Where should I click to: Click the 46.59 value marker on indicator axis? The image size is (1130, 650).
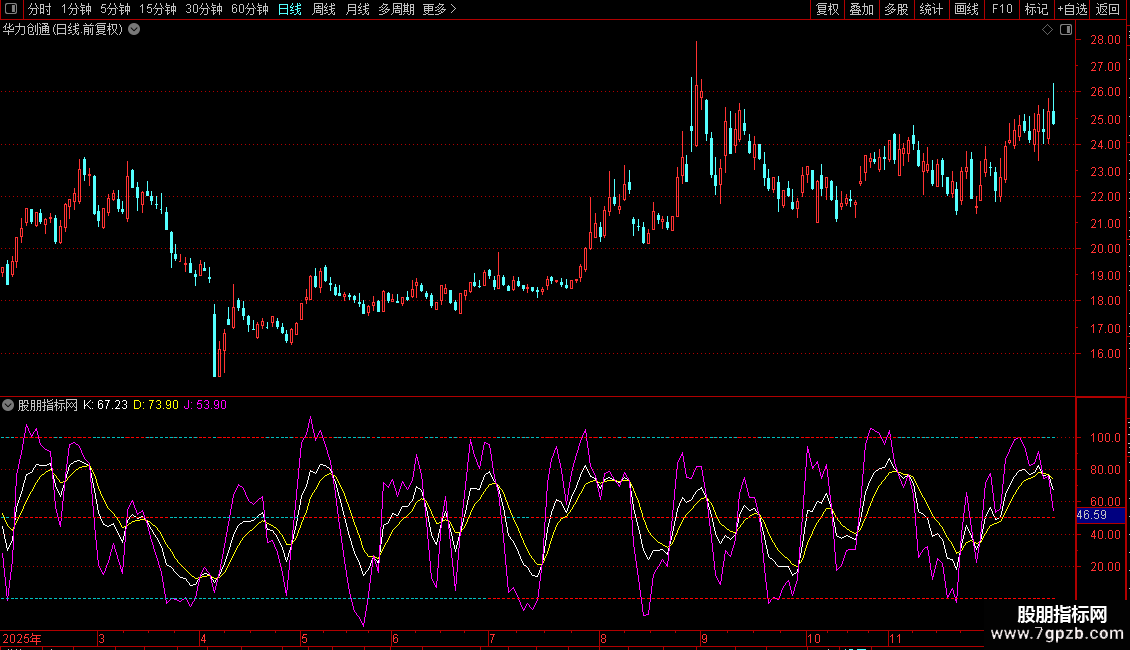pos(1091,515)
